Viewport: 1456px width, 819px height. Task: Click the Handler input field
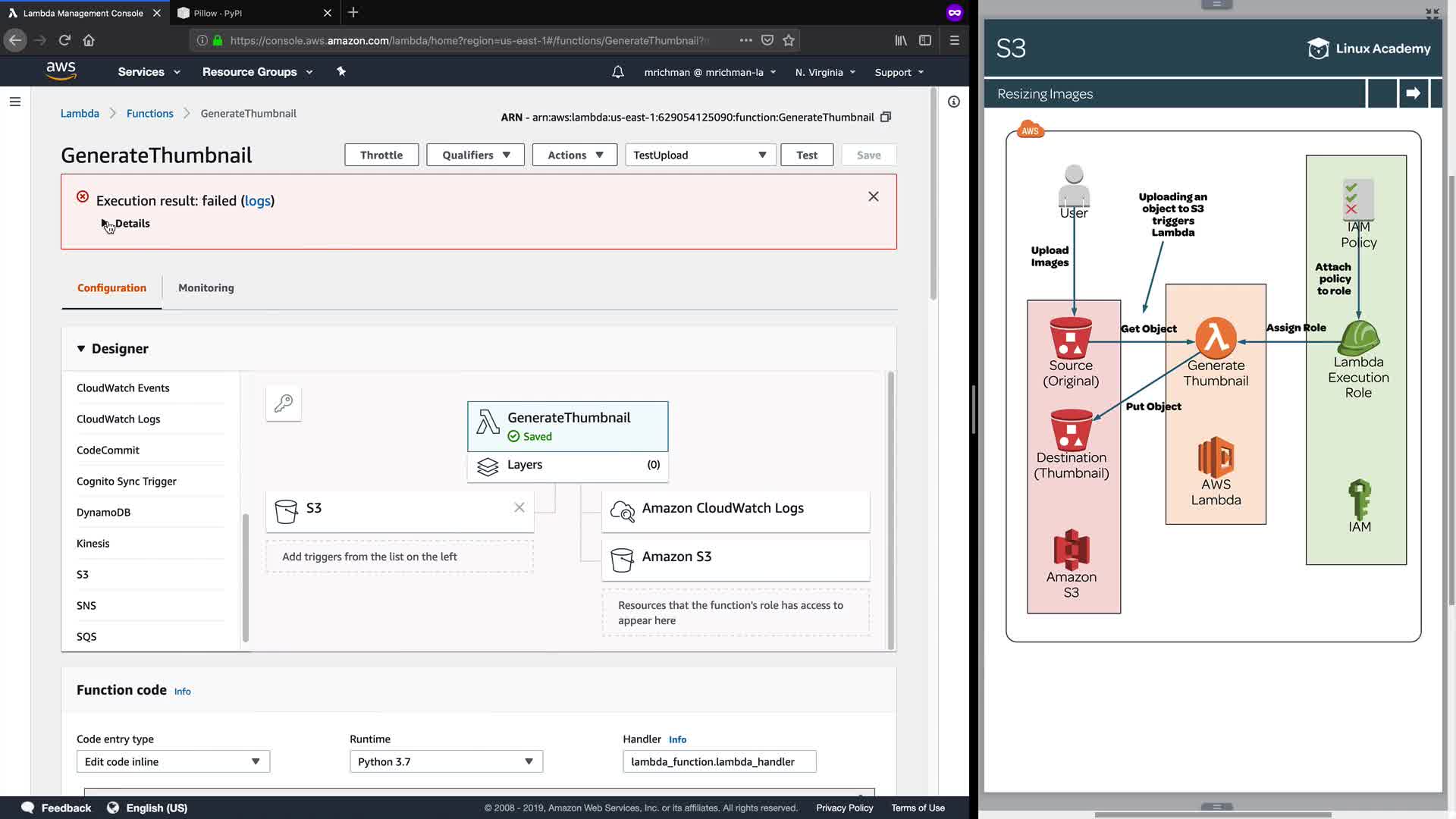click(x=719, y=761)
